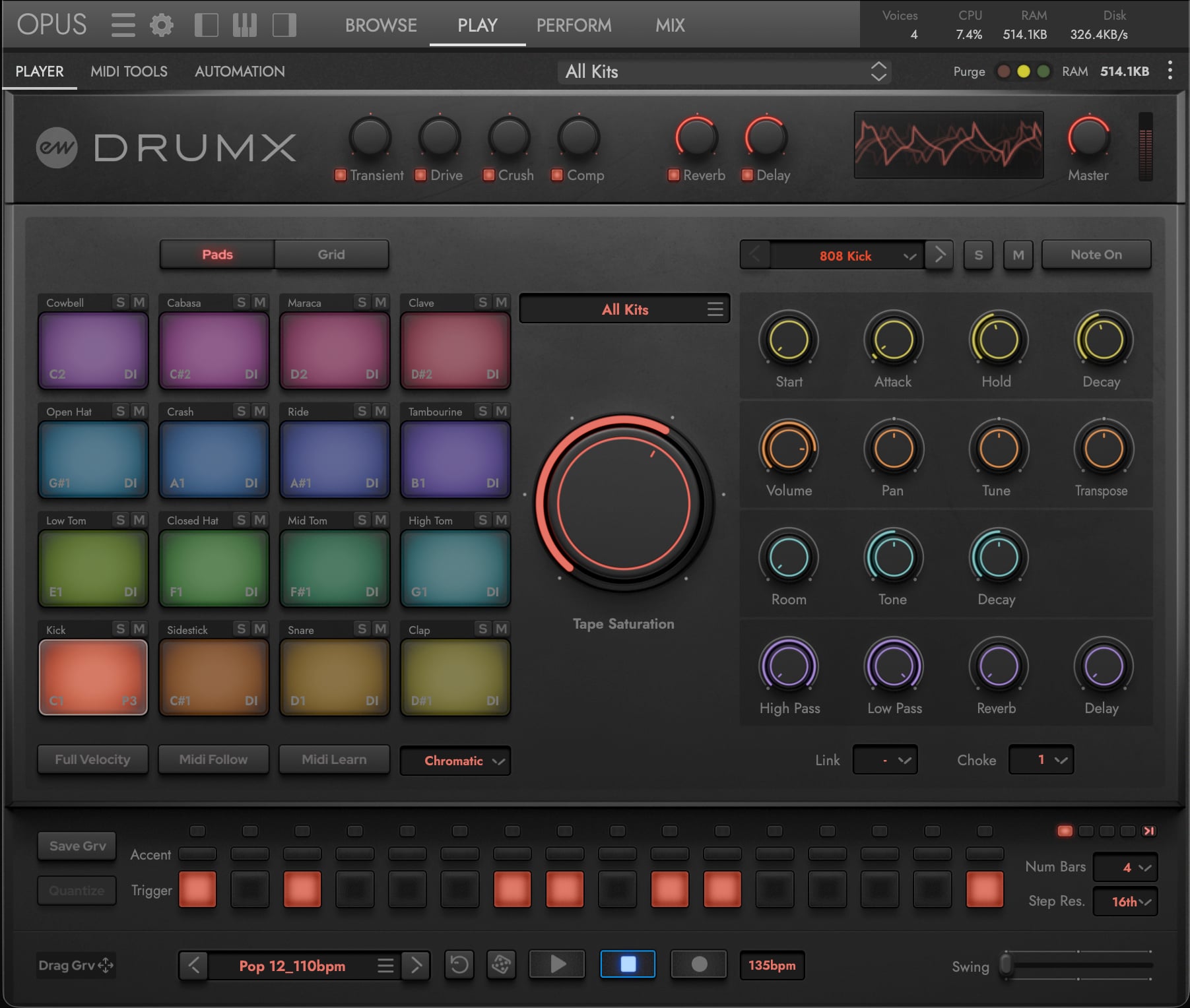Change the Num Bars dropdown

tap(1125, 867)
